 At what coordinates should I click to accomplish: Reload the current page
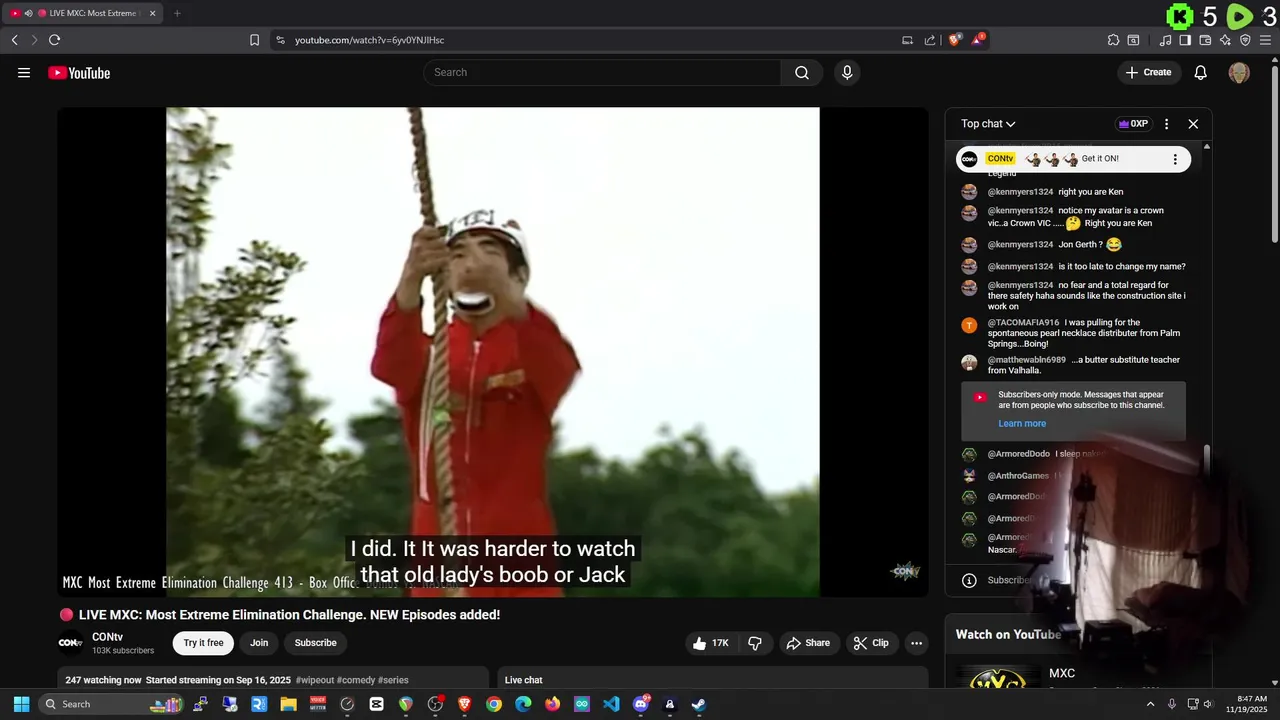coord(54,40)
